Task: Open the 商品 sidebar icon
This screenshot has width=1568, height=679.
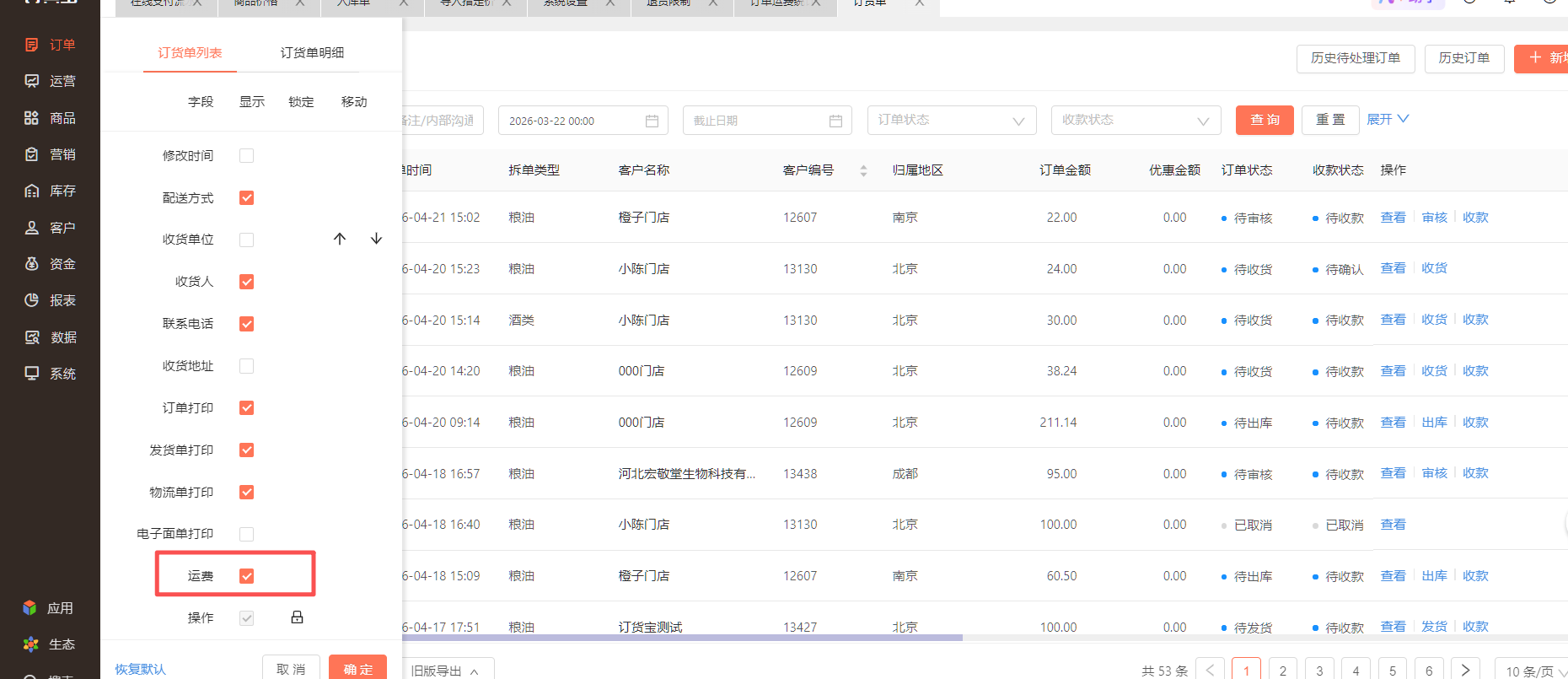Action: click(32, 118)
